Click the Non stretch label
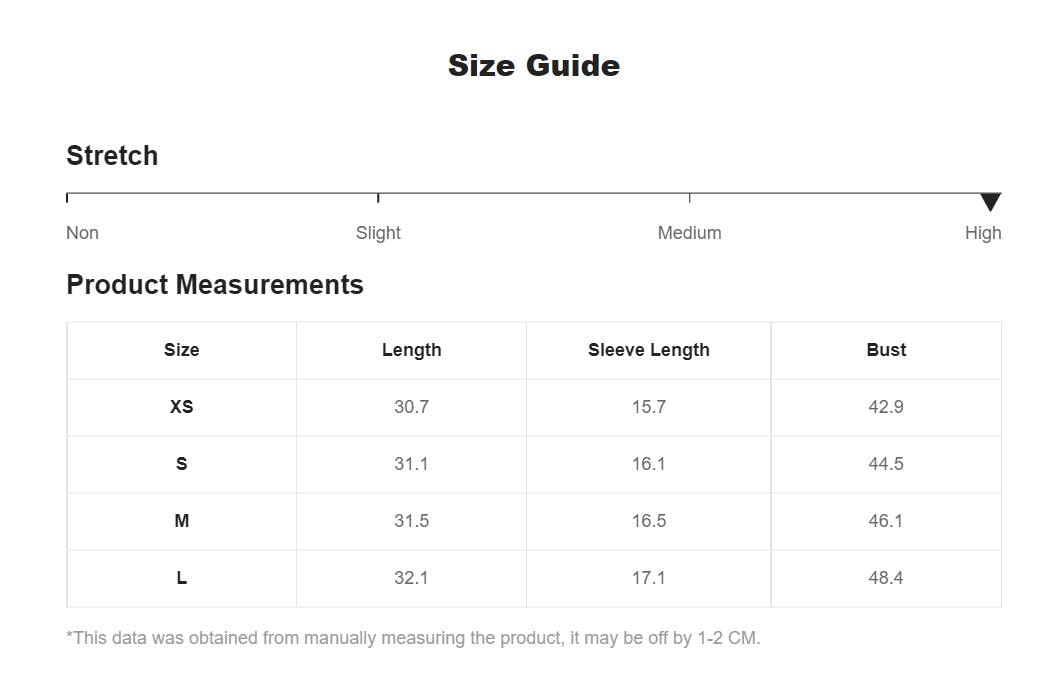Screen dimensions: 1038x694 (x=82, y=233)
